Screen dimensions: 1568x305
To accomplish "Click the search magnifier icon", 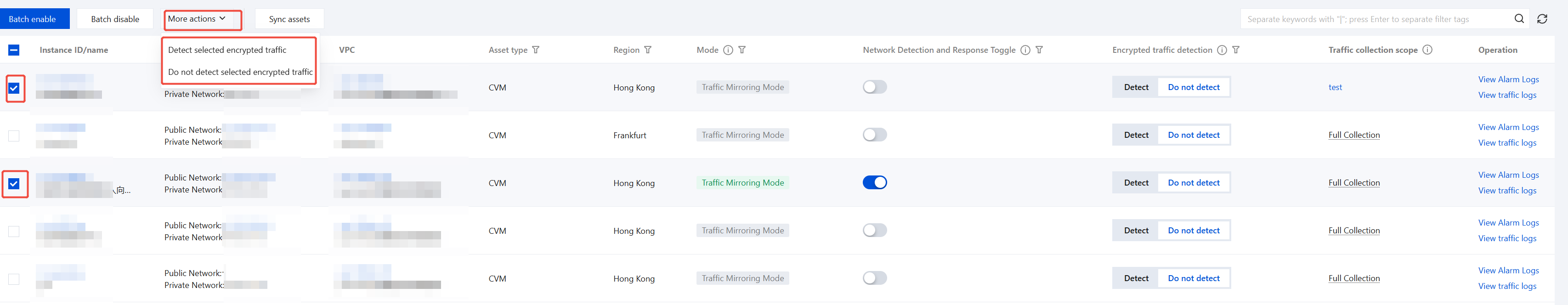I will 1519,19.
